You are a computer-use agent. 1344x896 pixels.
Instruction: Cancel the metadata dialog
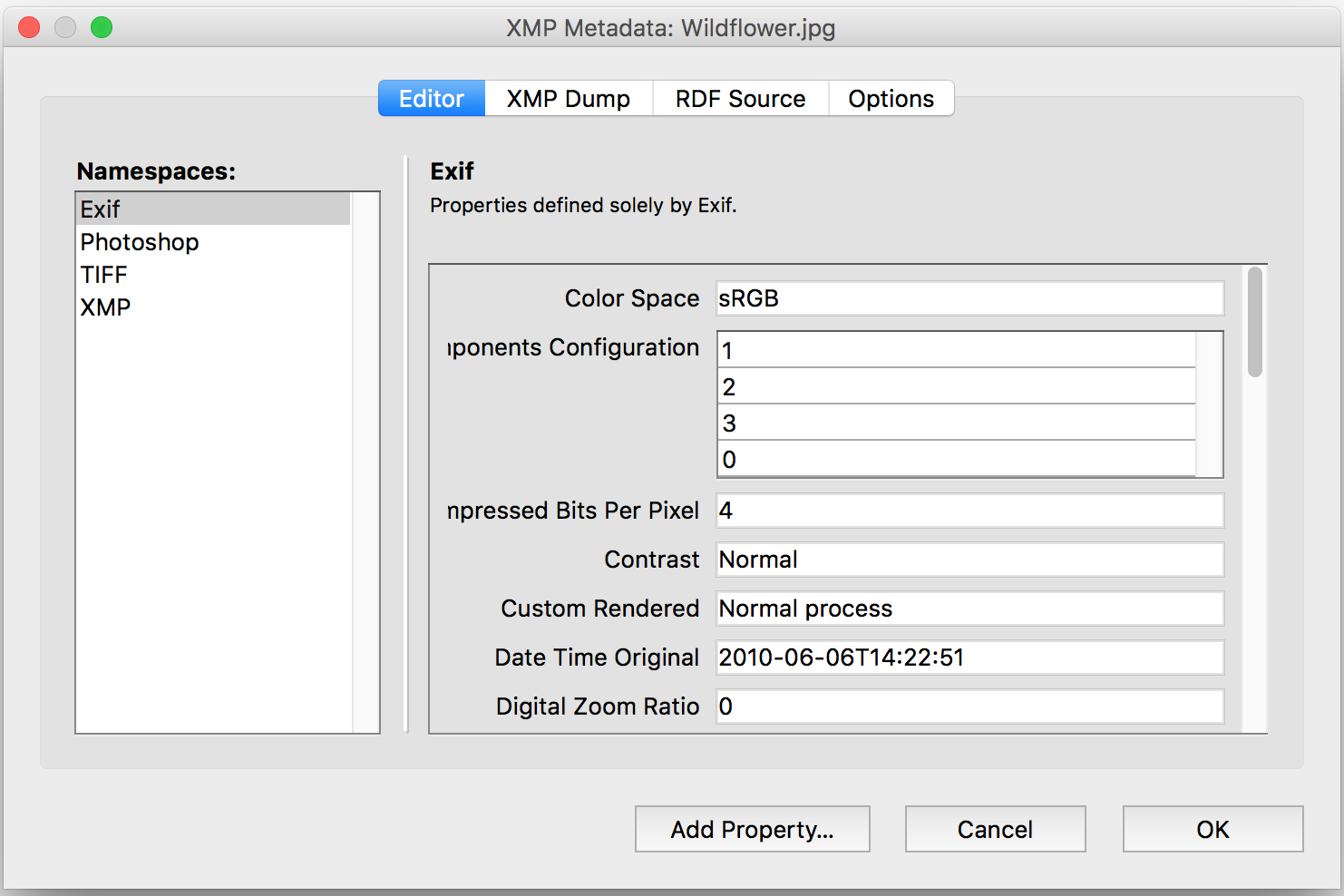coord(996,829)
